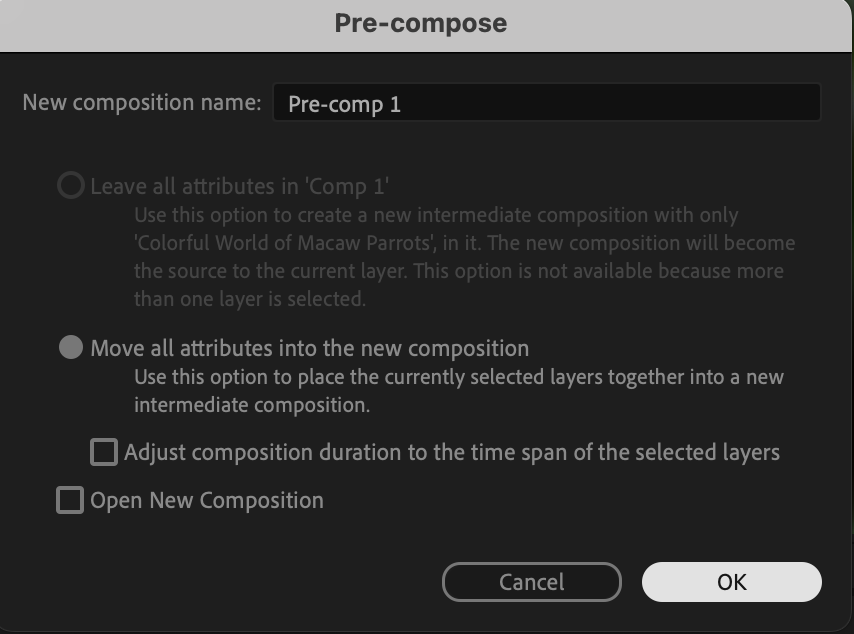The width and height of the screenshot is (854, 634).
Task: Click the New composition name text field
Action: coord(546,103)
